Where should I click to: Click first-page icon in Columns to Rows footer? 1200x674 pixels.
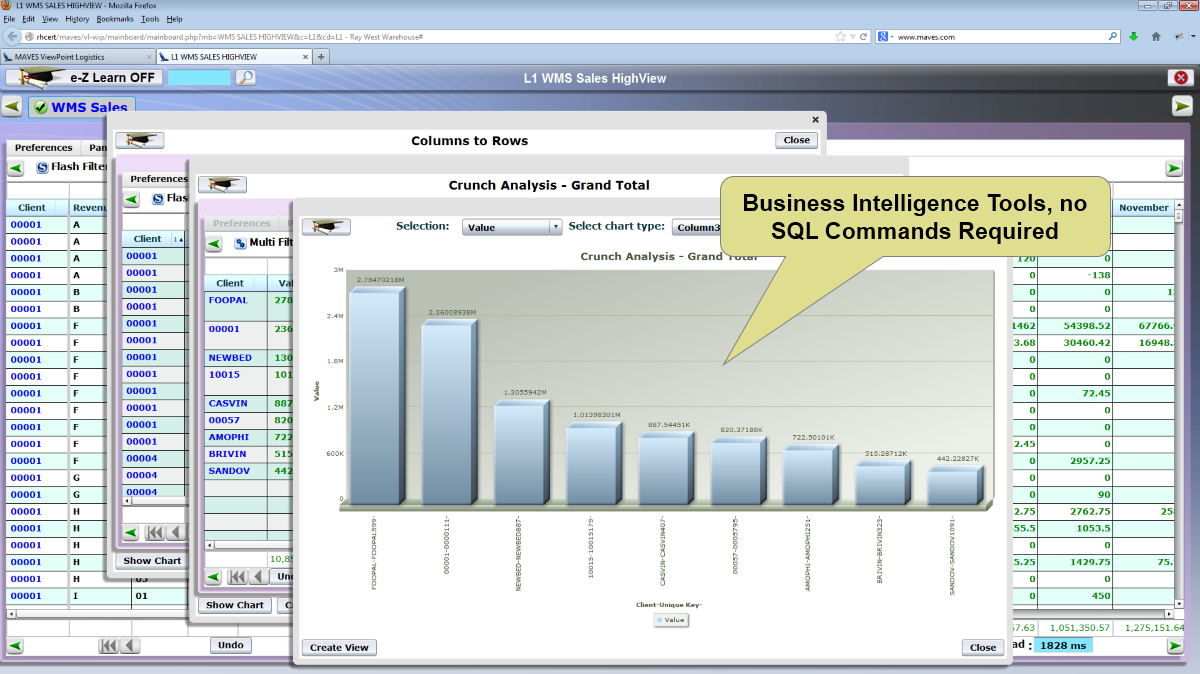(155, 532)
